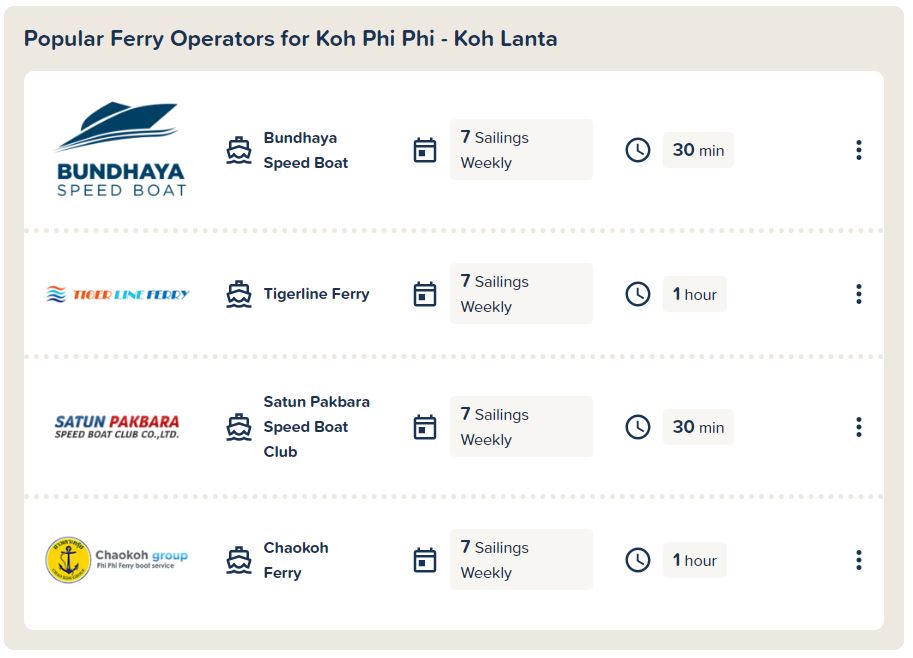This screenshot has height=658, width=913.
Task: Click the Bundhaya Speed Boat logo
Action: (x=121, y=150)
